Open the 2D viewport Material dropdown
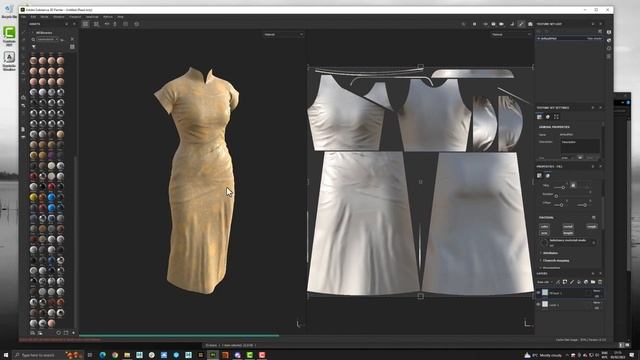Image resolution: width=640 pixels, height=360 pixels. pos(511,35)
